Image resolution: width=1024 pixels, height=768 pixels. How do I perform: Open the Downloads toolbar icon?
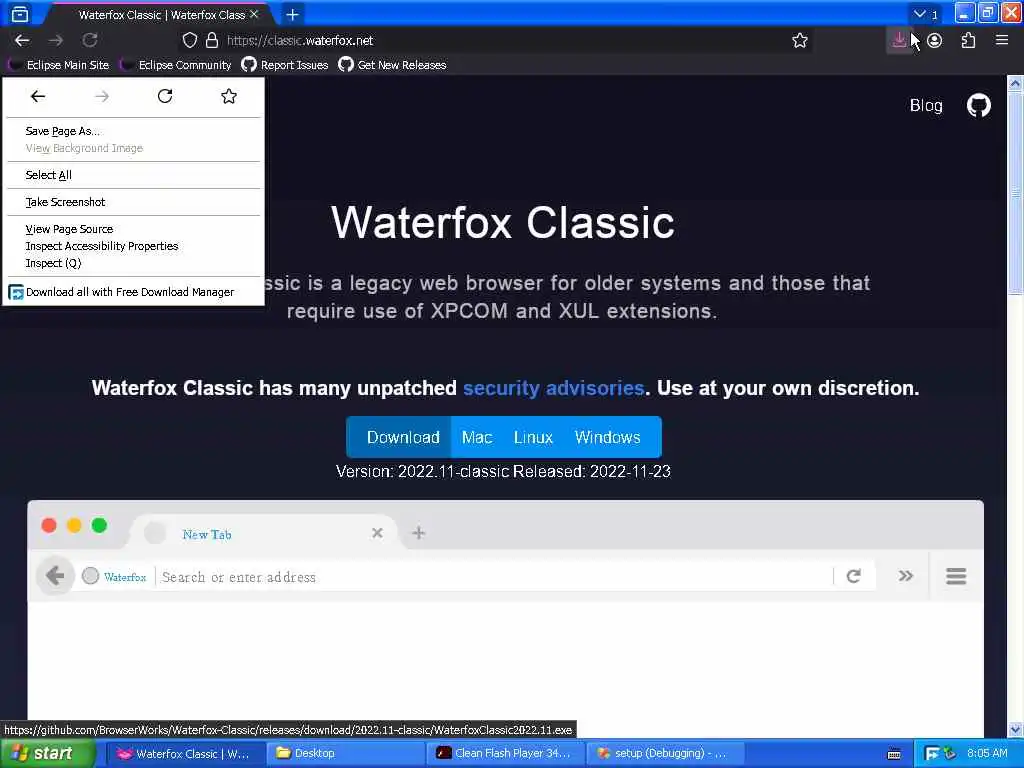point(899,40)
